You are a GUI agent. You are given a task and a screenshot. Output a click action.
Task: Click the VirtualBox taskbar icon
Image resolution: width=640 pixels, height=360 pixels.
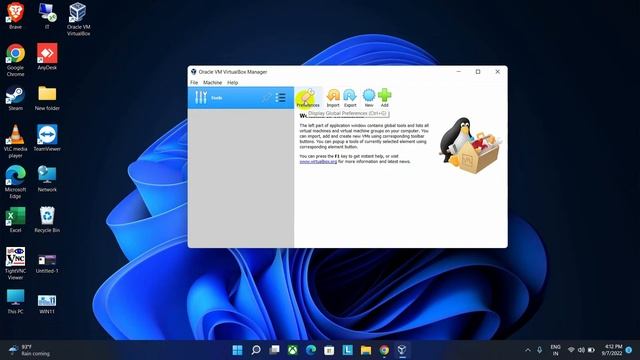[x=402, y=350]
